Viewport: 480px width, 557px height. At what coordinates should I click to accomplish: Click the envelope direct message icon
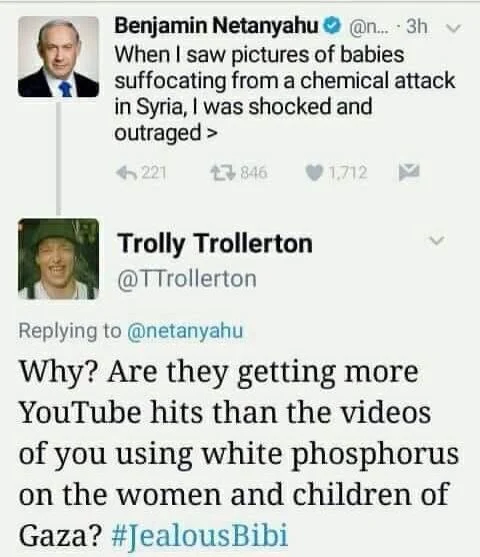[x=409, y=172]
